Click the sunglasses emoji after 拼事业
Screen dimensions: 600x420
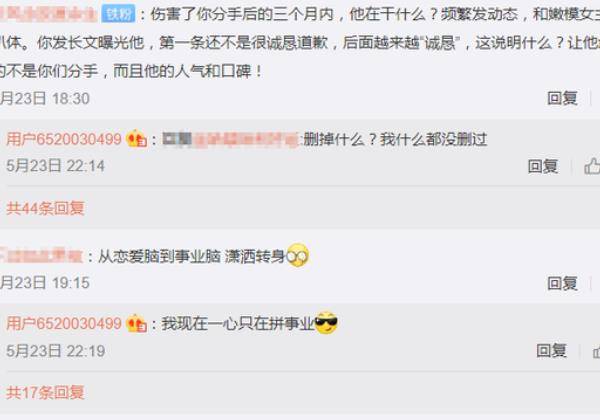326,323
